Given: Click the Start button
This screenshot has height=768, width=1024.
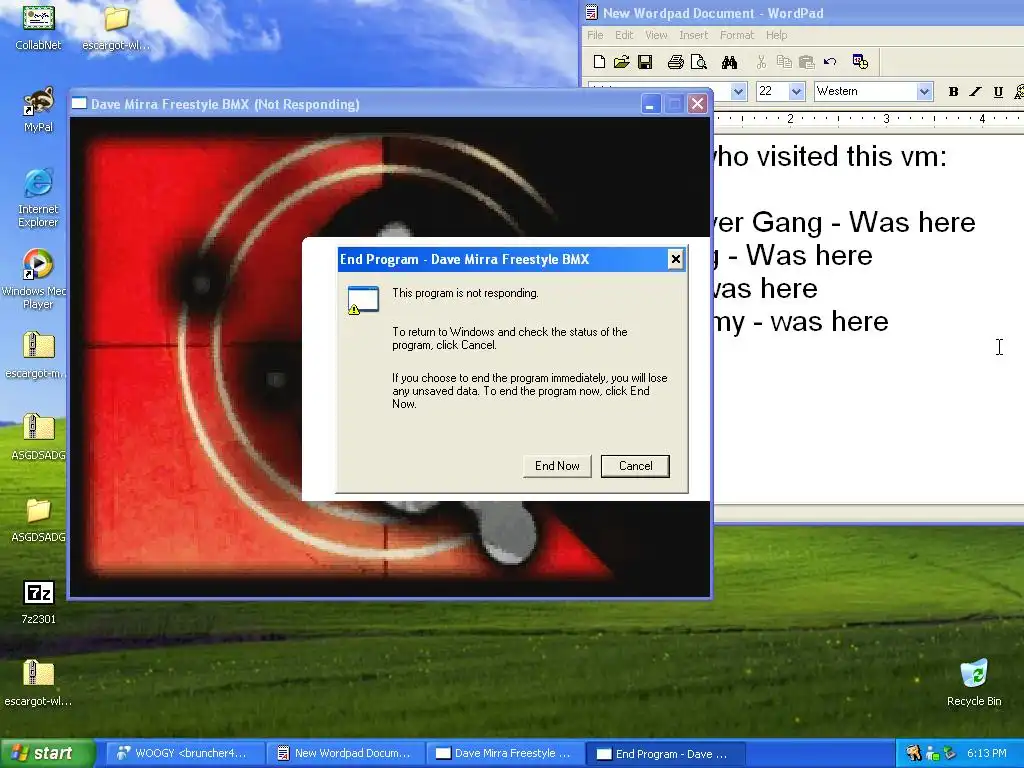Looking at the screenshot, I should pyautogui.click(x=47, y=753).
